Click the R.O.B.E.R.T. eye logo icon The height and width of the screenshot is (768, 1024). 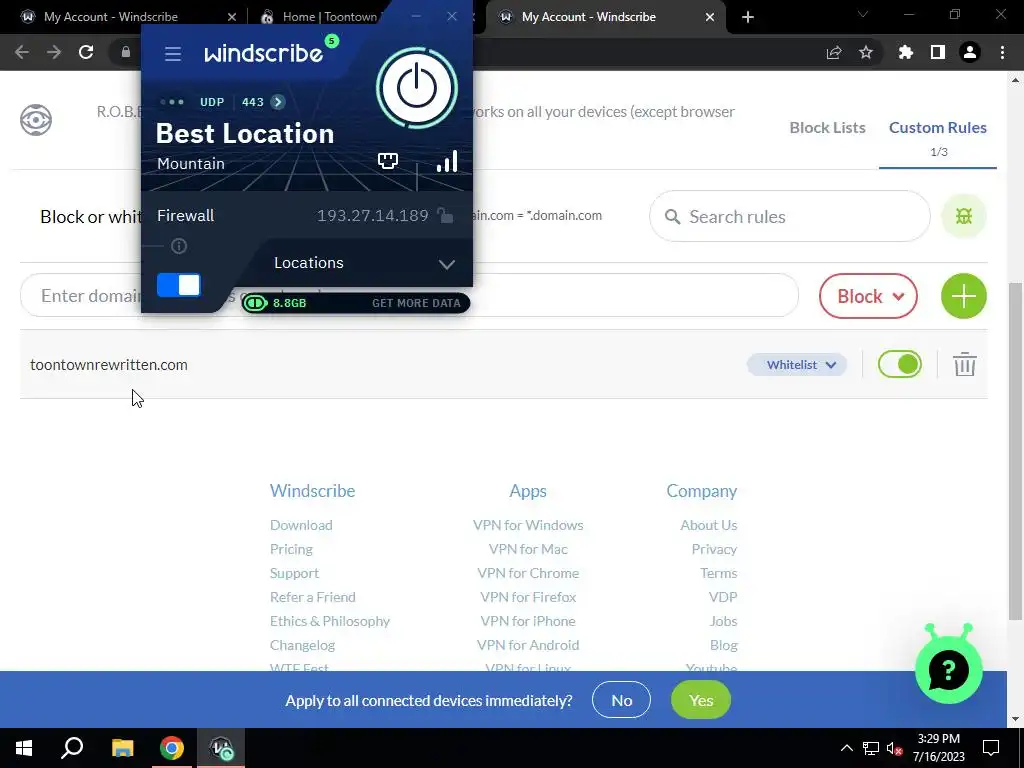click(x=36, y=120)
